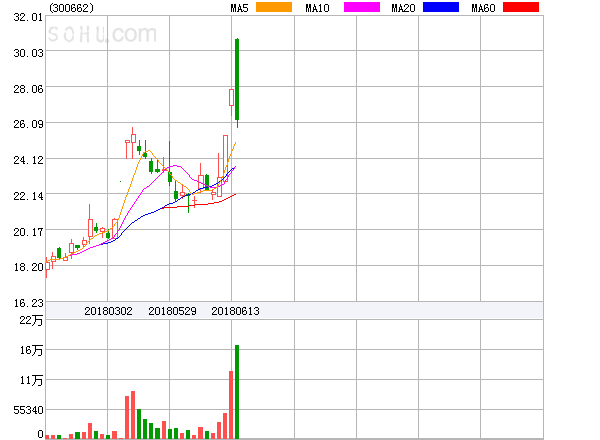The image size is (600, 440).
Task: Click the stock code (300662) text
Action: point(71,8)
